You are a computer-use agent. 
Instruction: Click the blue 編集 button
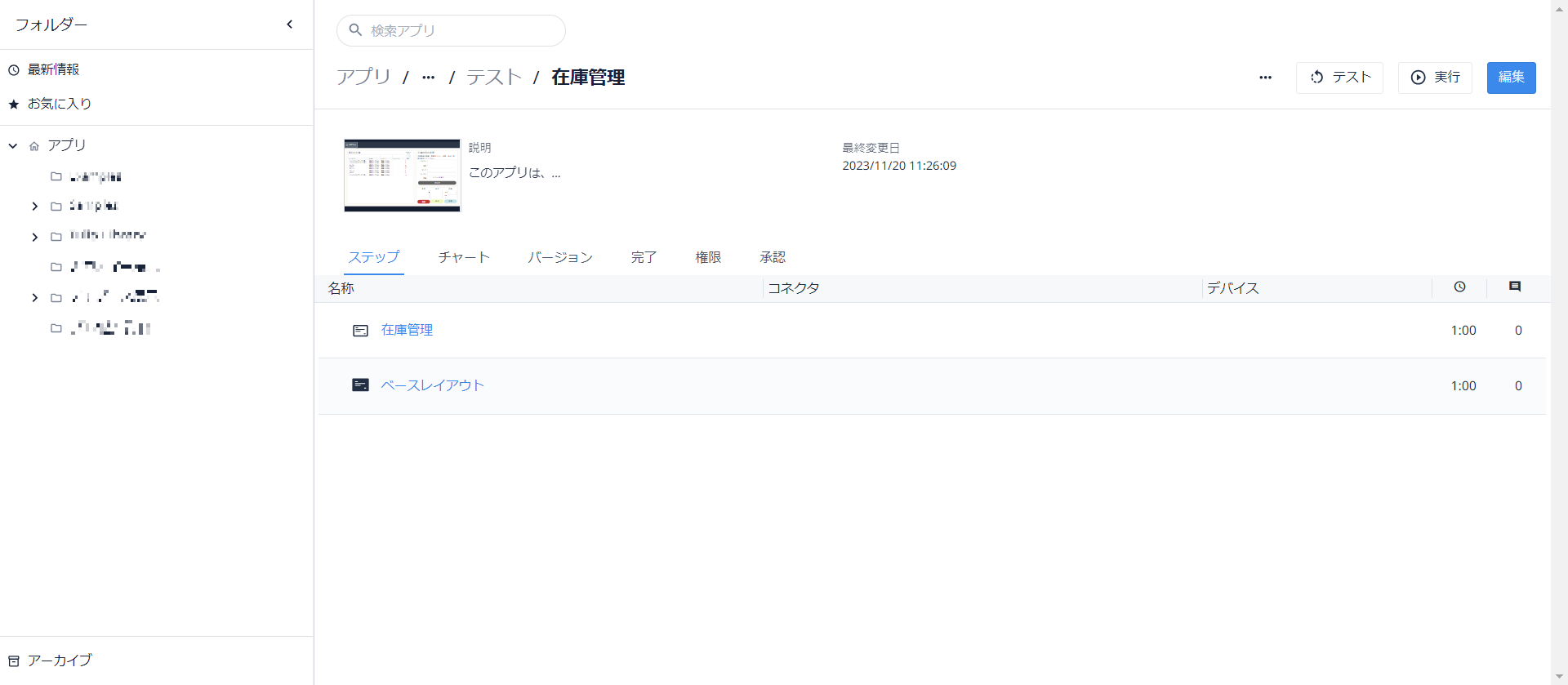(x=1511, y=78)
